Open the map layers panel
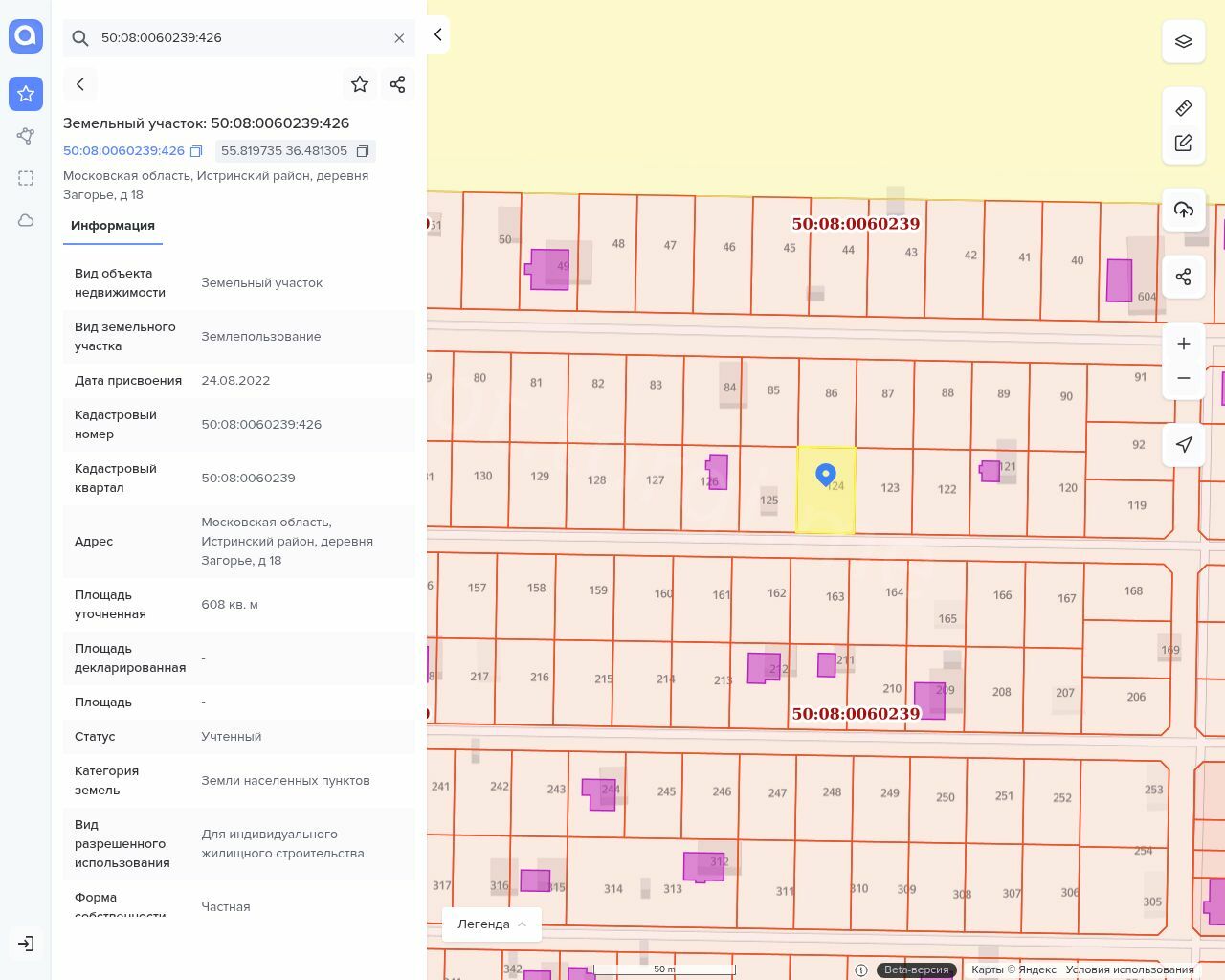1225x980 pixels. 1183,42
